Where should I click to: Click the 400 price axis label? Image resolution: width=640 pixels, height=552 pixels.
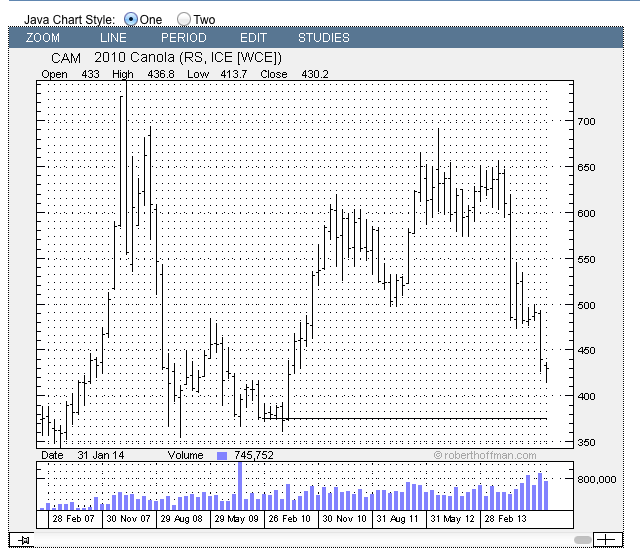(586, 396)
